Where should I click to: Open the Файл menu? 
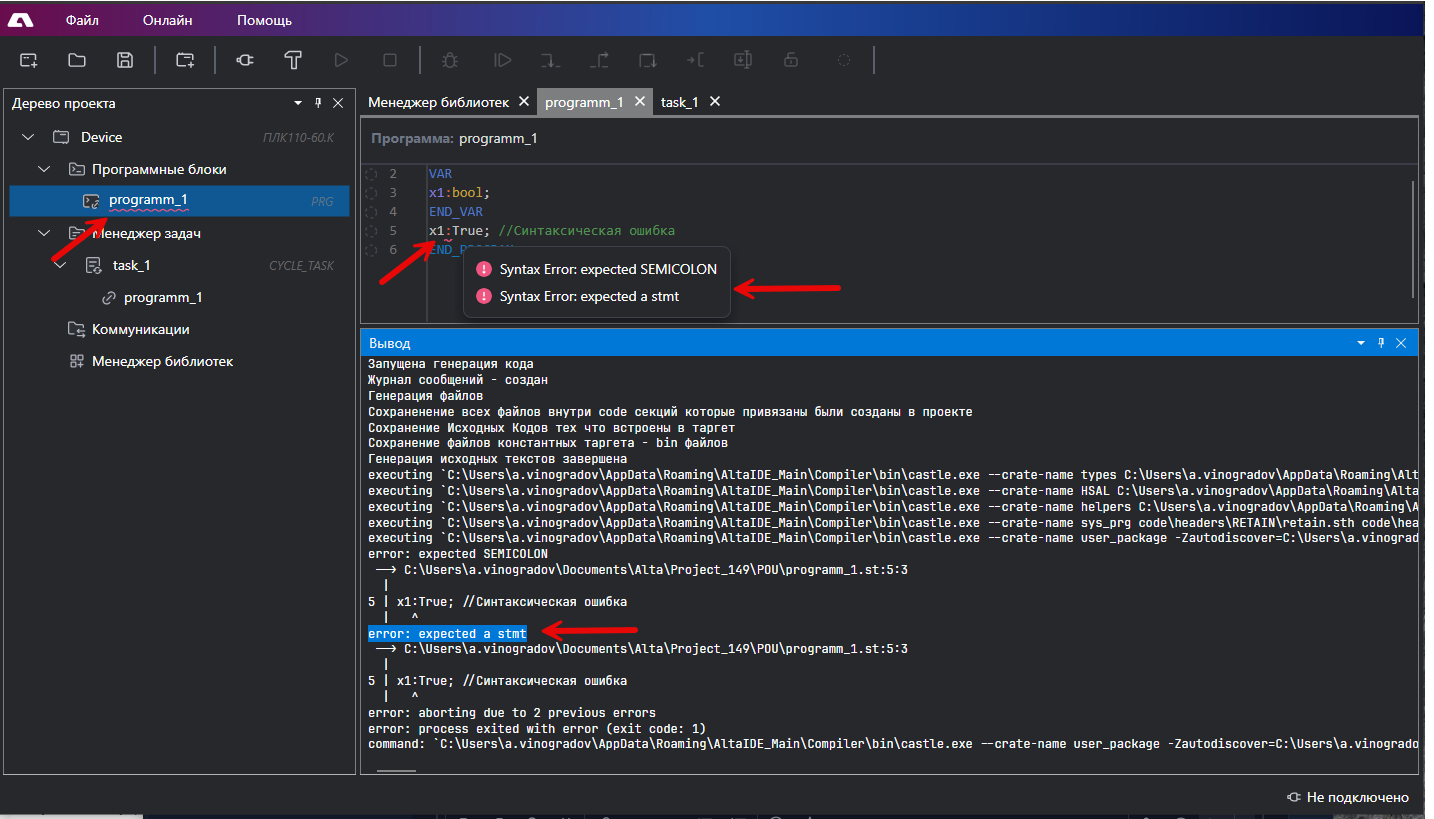(82, 20)
